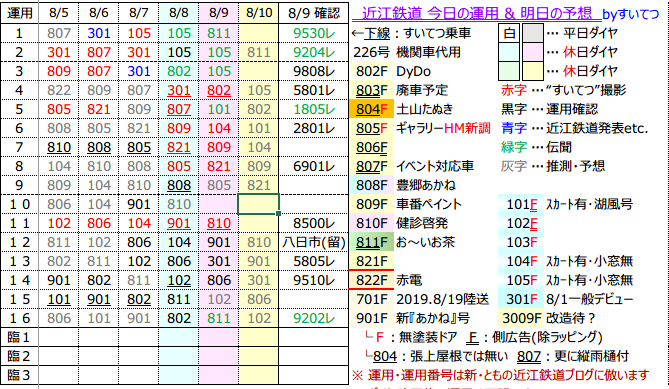Select the 803F cell beside 廃車予定

(372, 90)
